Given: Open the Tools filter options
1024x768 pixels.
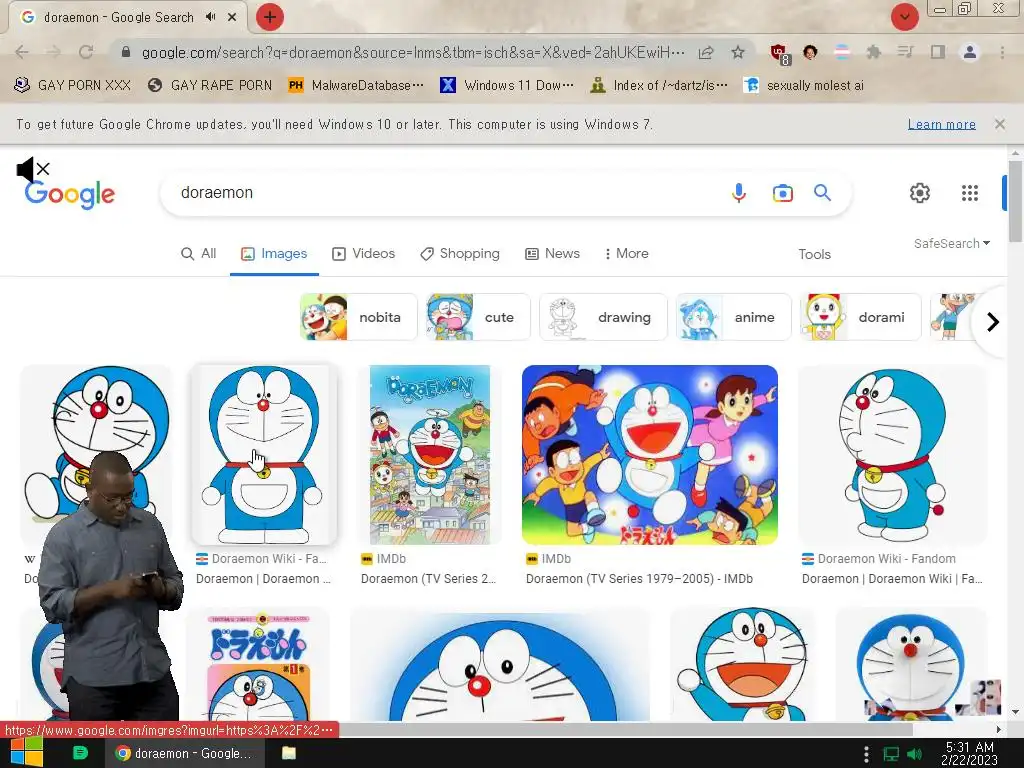Looking at the screenshot, I should pos(814,254).
